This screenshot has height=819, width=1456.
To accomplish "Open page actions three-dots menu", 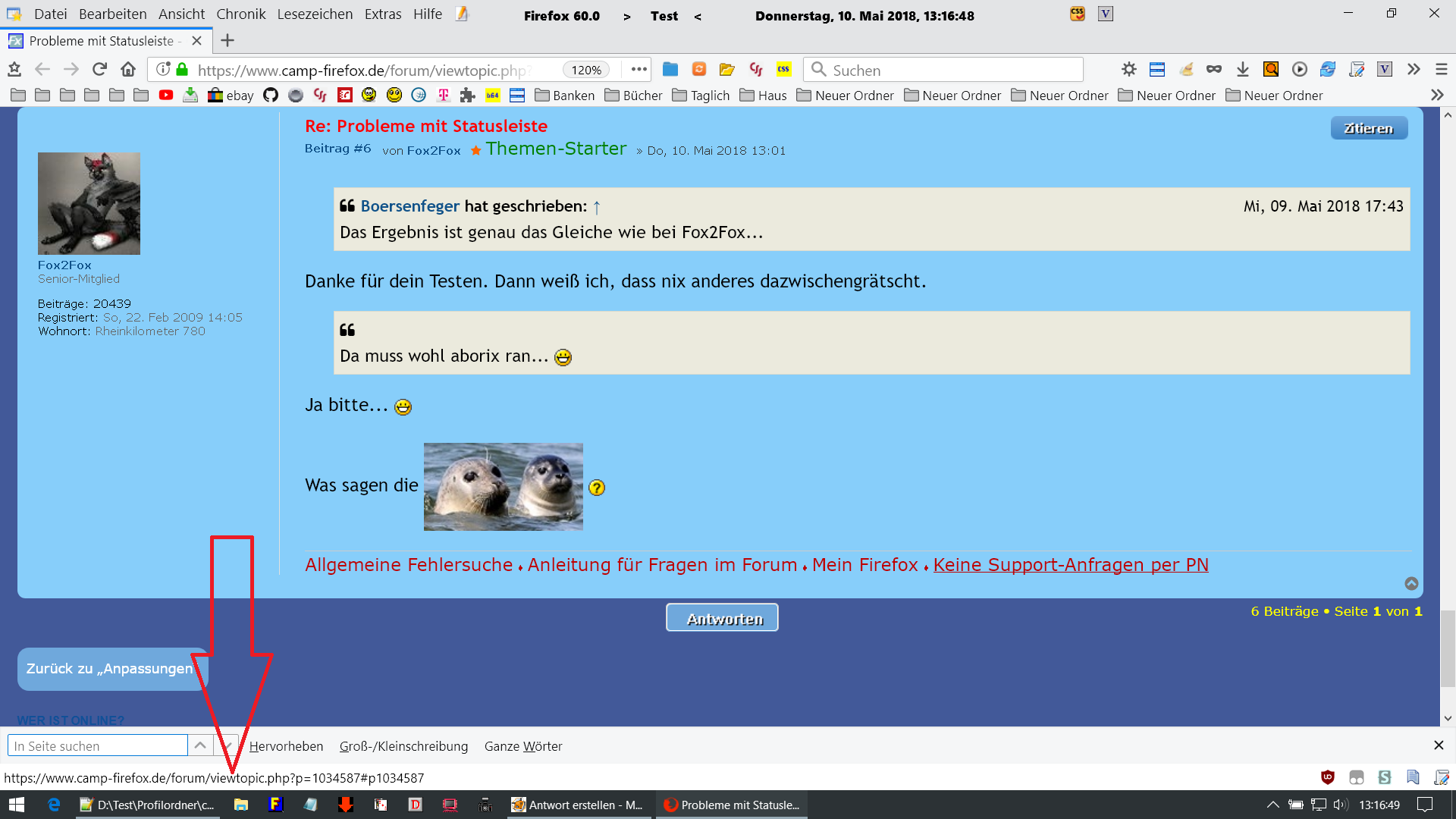I will (639, 70).
